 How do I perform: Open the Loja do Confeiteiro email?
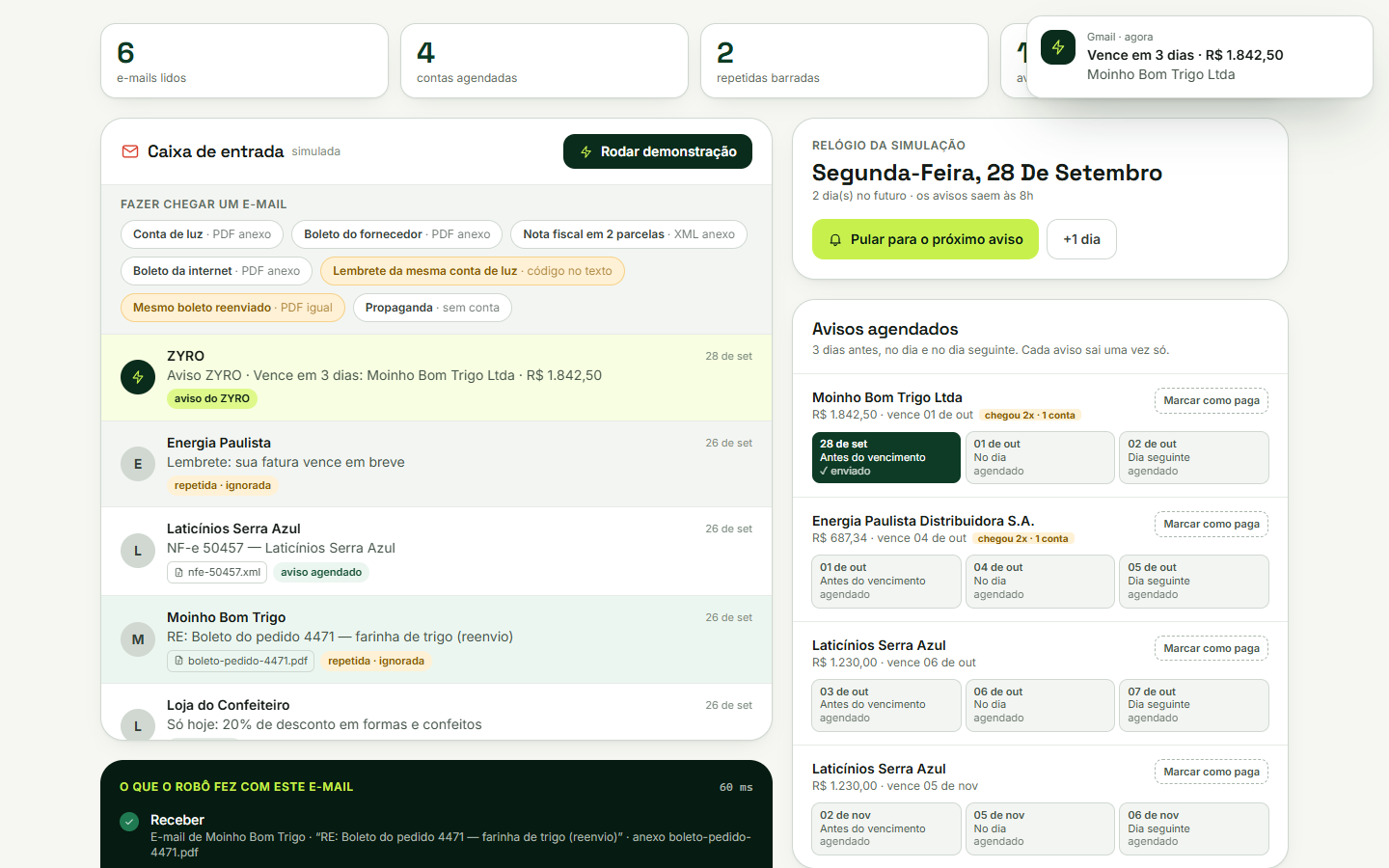pyautogui.click(x=436, y=713)
